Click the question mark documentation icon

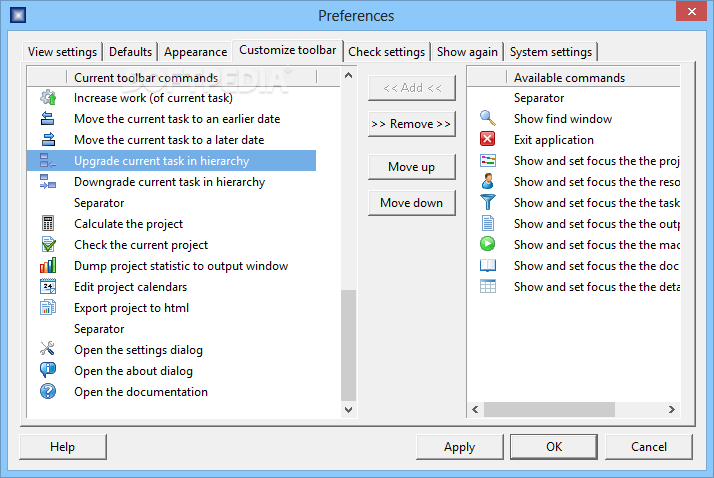[48, 391]
